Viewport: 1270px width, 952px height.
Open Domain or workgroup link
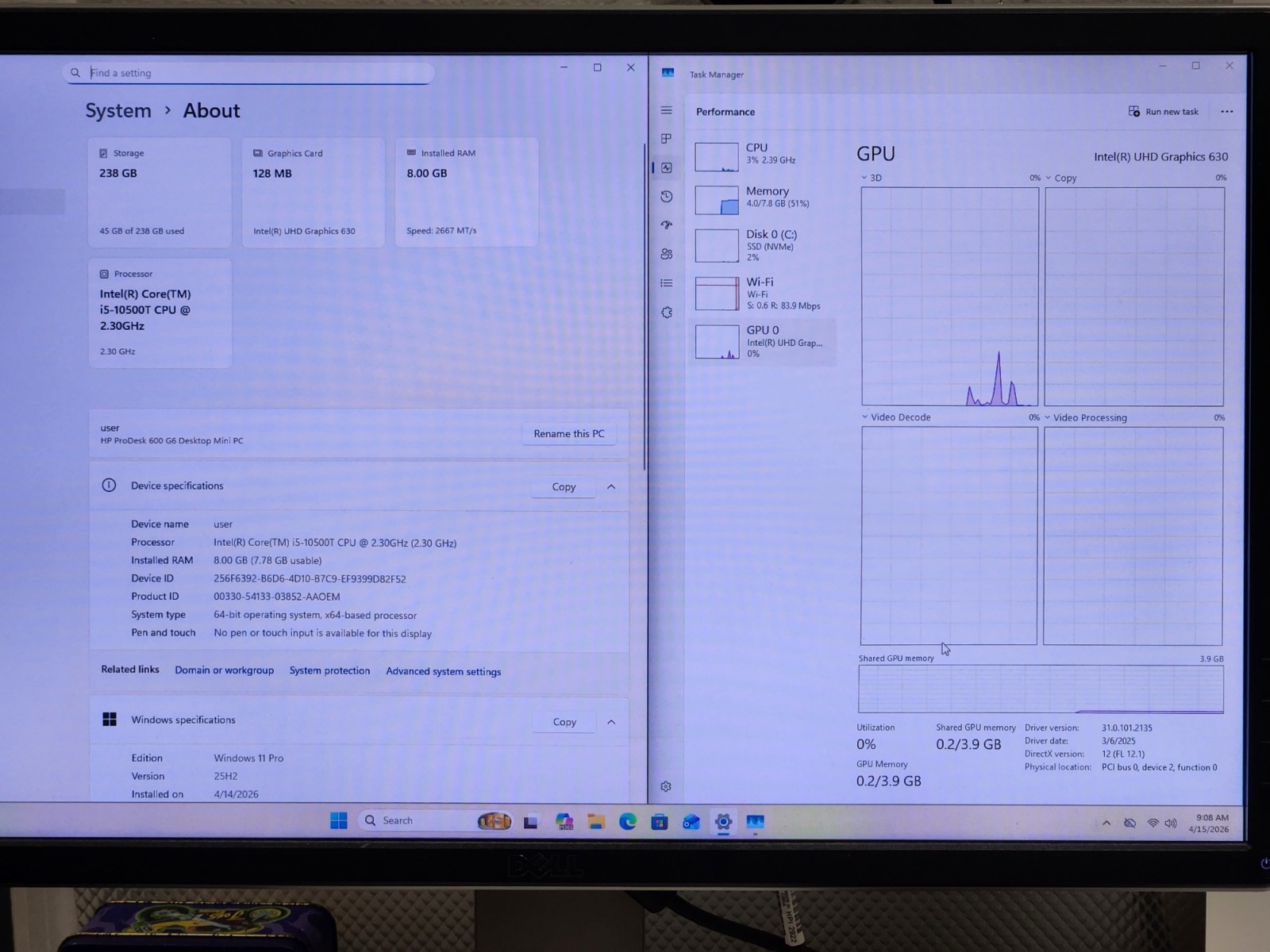point(224,670)
